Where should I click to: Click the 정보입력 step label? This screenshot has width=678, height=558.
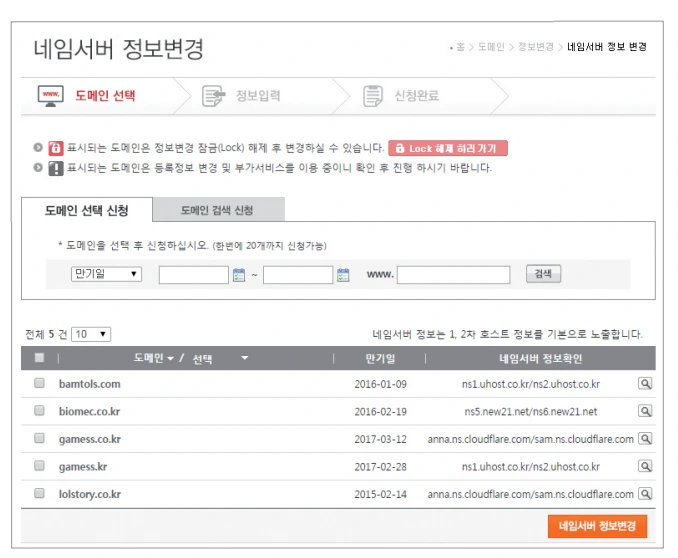click(258, 96)
